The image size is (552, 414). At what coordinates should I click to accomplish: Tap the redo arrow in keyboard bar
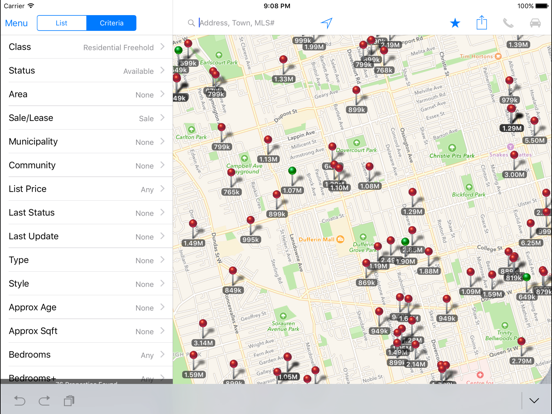(44, 401)
